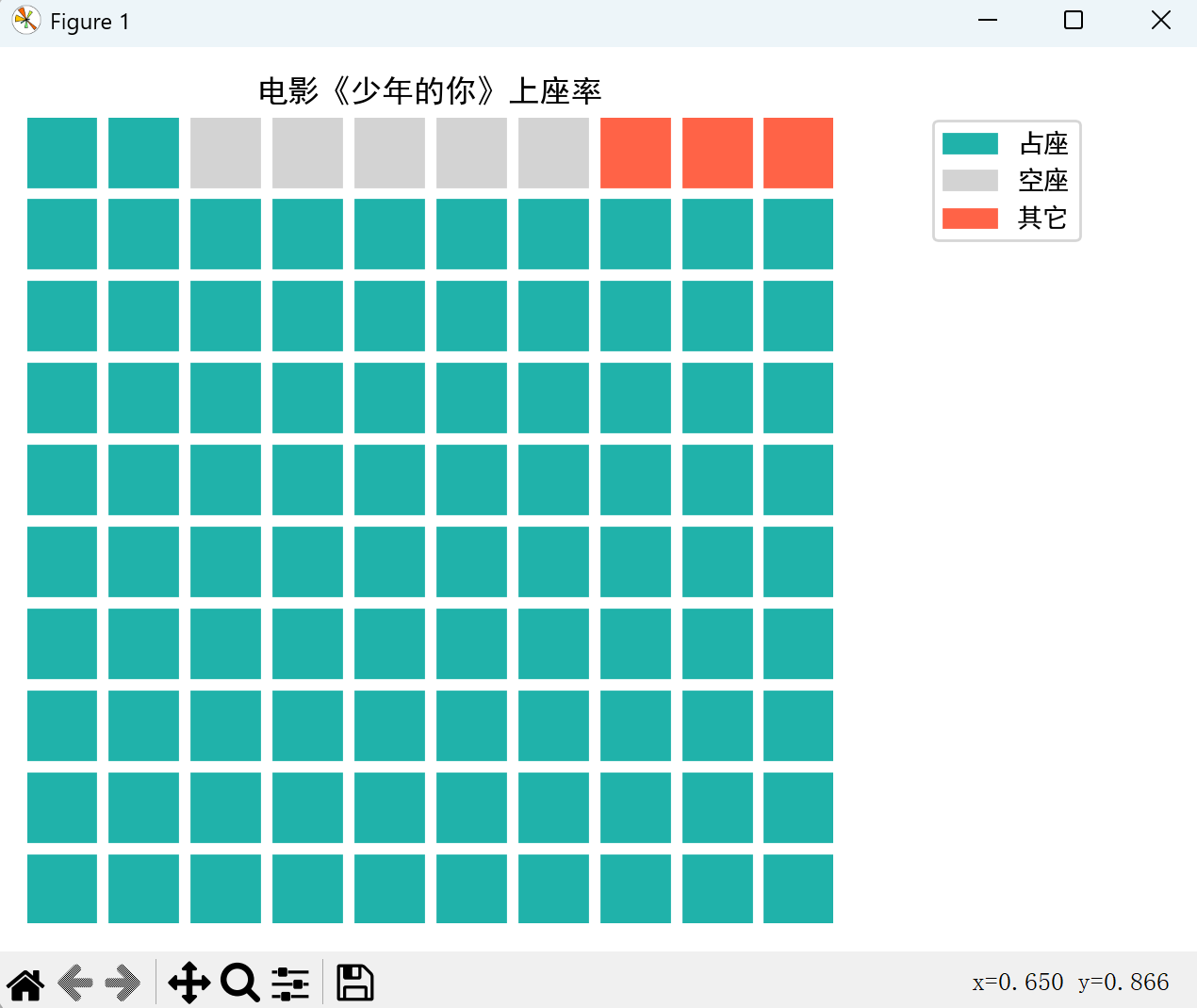
Task: Go back to the previous view
Action: 75,983
